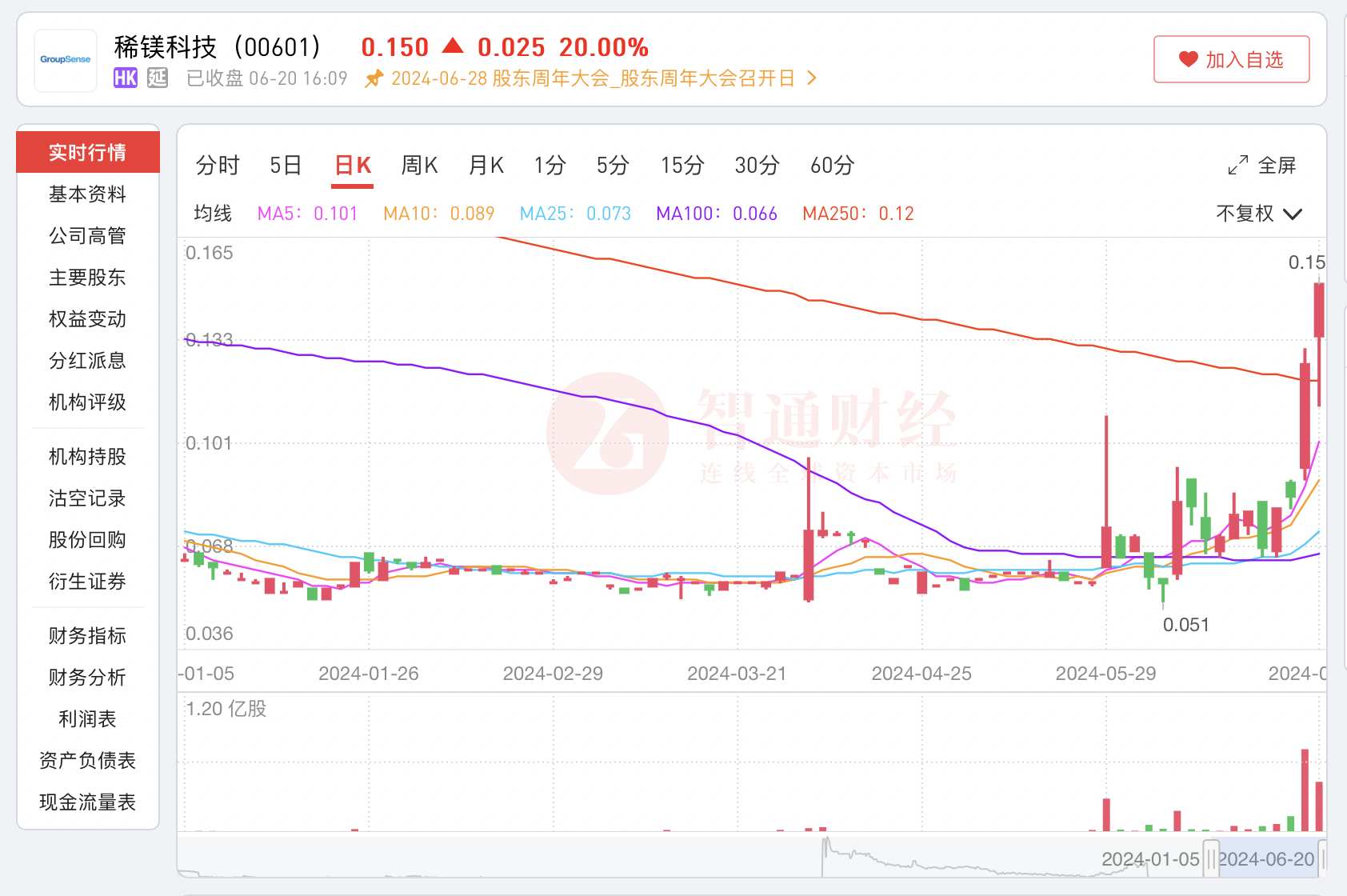1347x896 pixels.
Task: Click the heart icon in 加入自选
Action: pos(1188,59)
